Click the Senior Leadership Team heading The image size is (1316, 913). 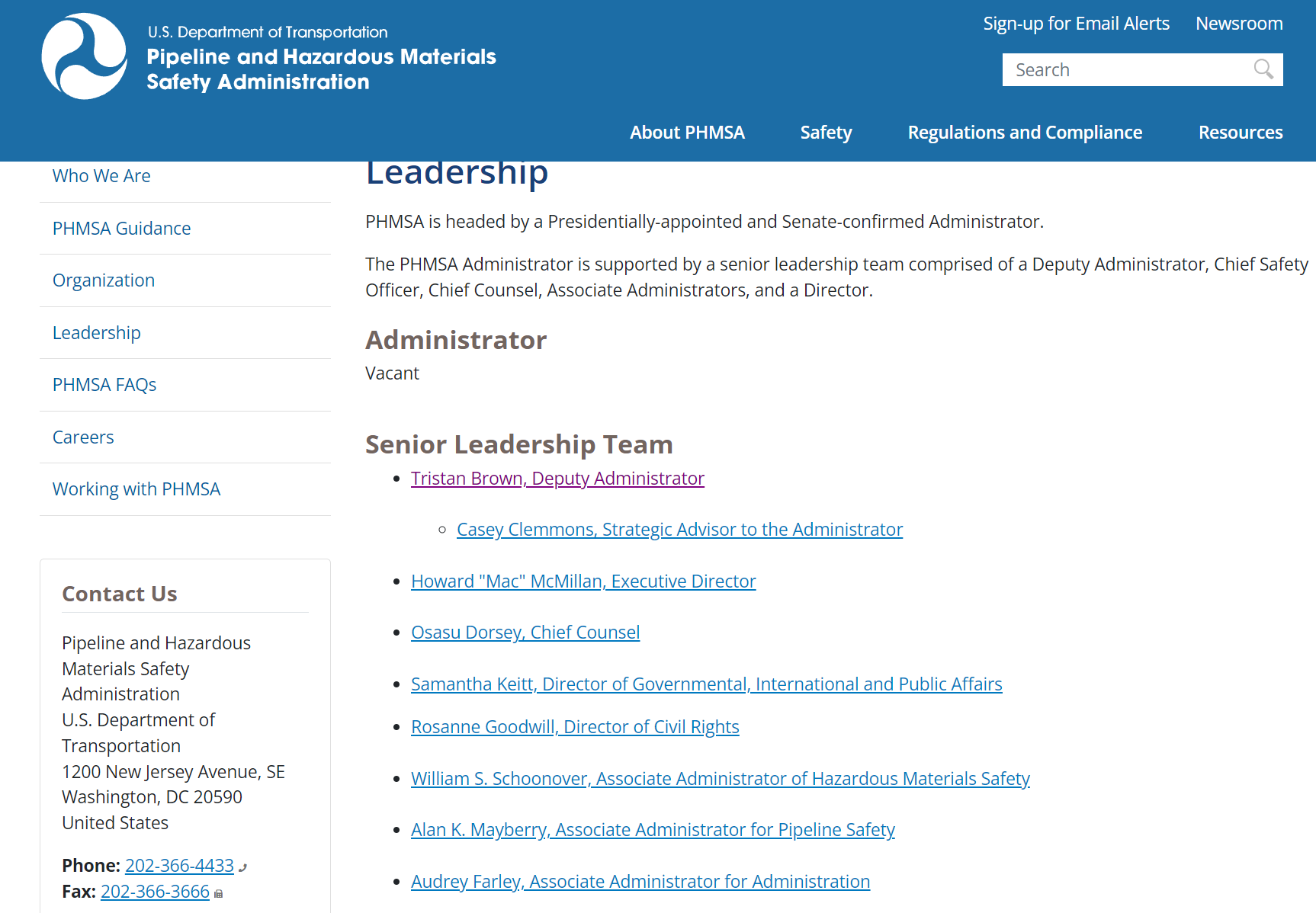518,444
